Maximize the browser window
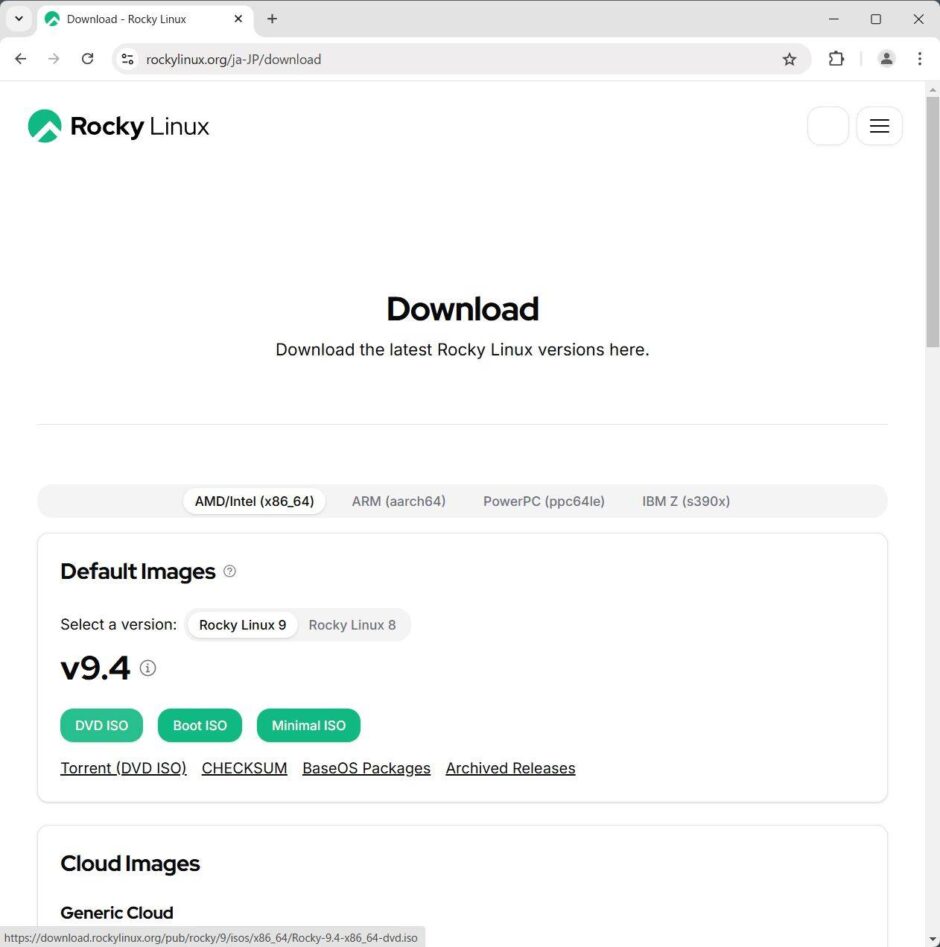This screenshot has height=947, width=940. coord(875,19)
